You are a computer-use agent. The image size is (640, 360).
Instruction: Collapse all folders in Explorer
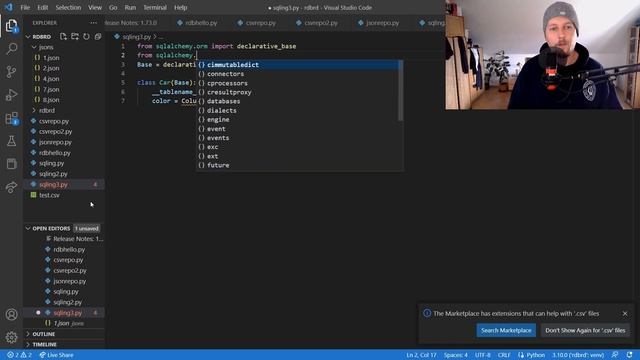(98, 36)
